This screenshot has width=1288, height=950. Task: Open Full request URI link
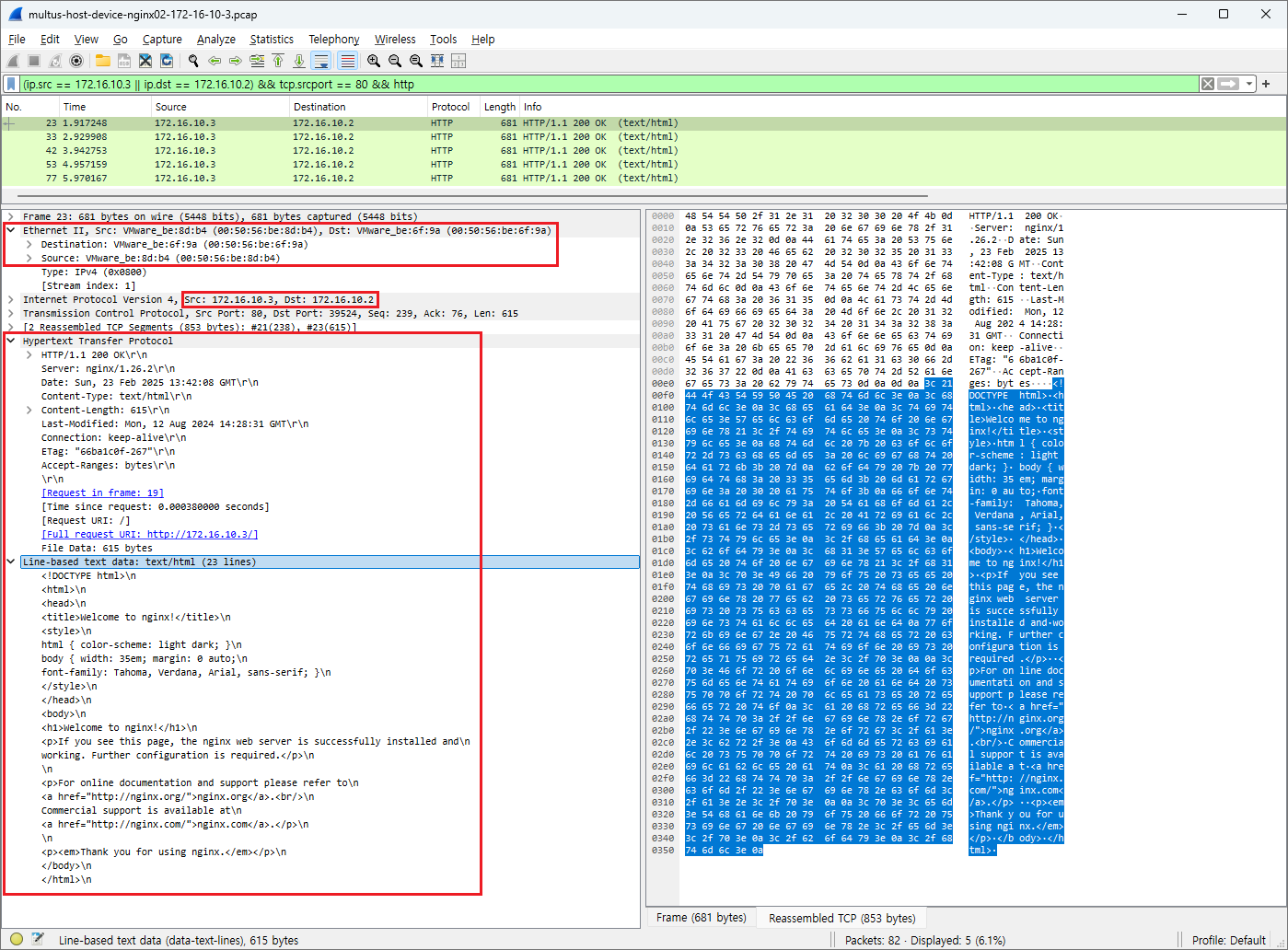click(x=149, y=535)
